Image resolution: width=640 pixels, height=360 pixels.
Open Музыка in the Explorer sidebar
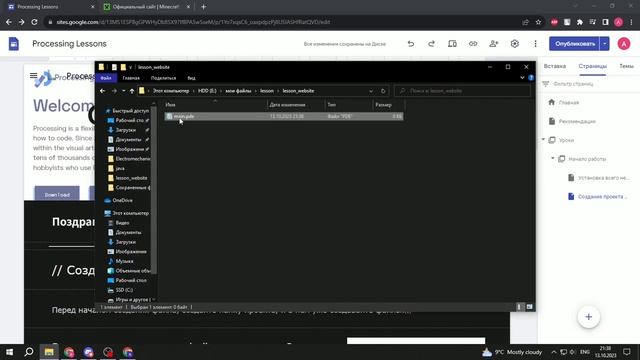point(121,261)
